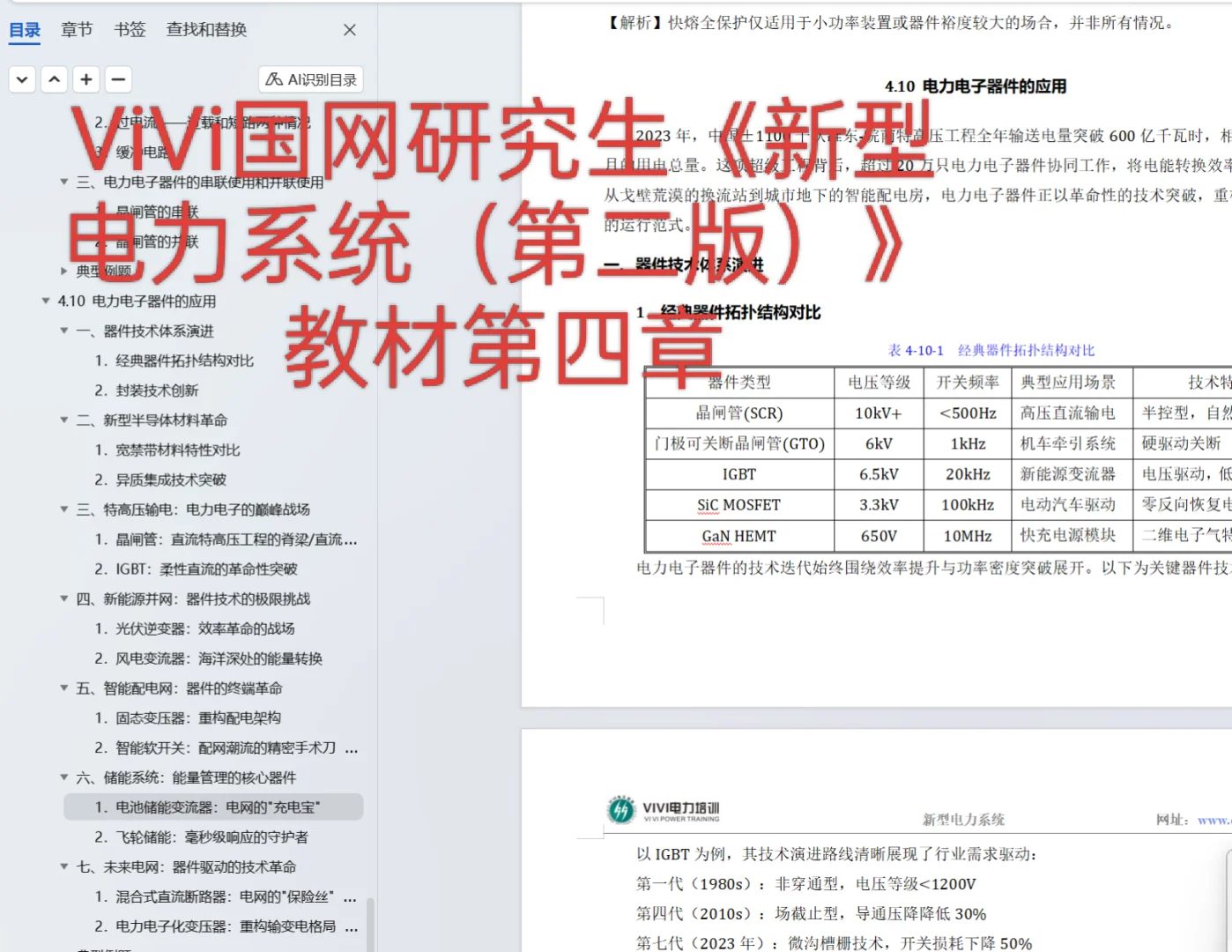Image resolution: width=1232 pixels, height=952 pixels.
Task: Toggle the 五、智能配电网 branch open state
Action: [x=63, y=688]
